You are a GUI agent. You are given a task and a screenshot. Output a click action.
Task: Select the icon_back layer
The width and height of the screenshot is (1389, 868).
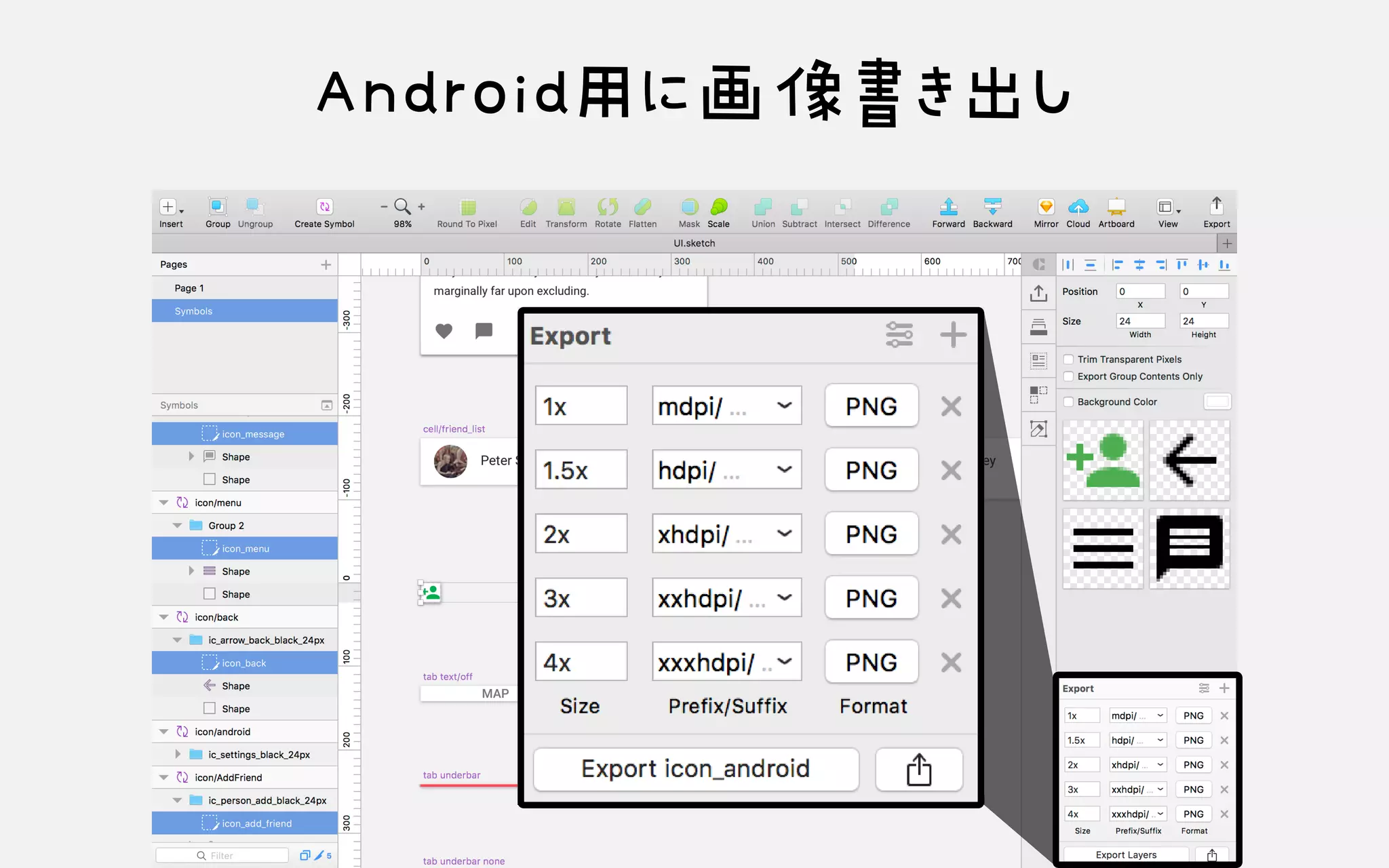tap(245, 663)
